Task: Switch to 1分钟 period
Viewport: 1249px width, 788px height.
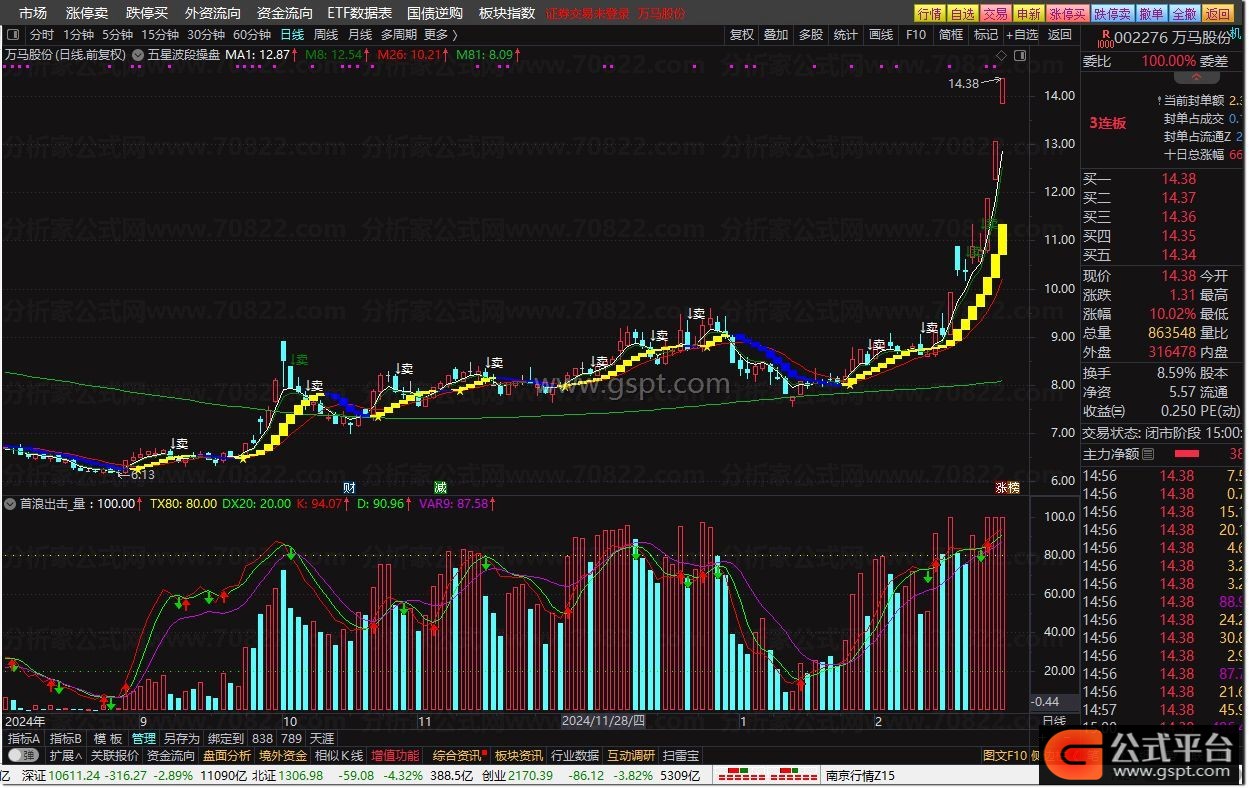Action: pyautogui.click(x=78, y=34)
